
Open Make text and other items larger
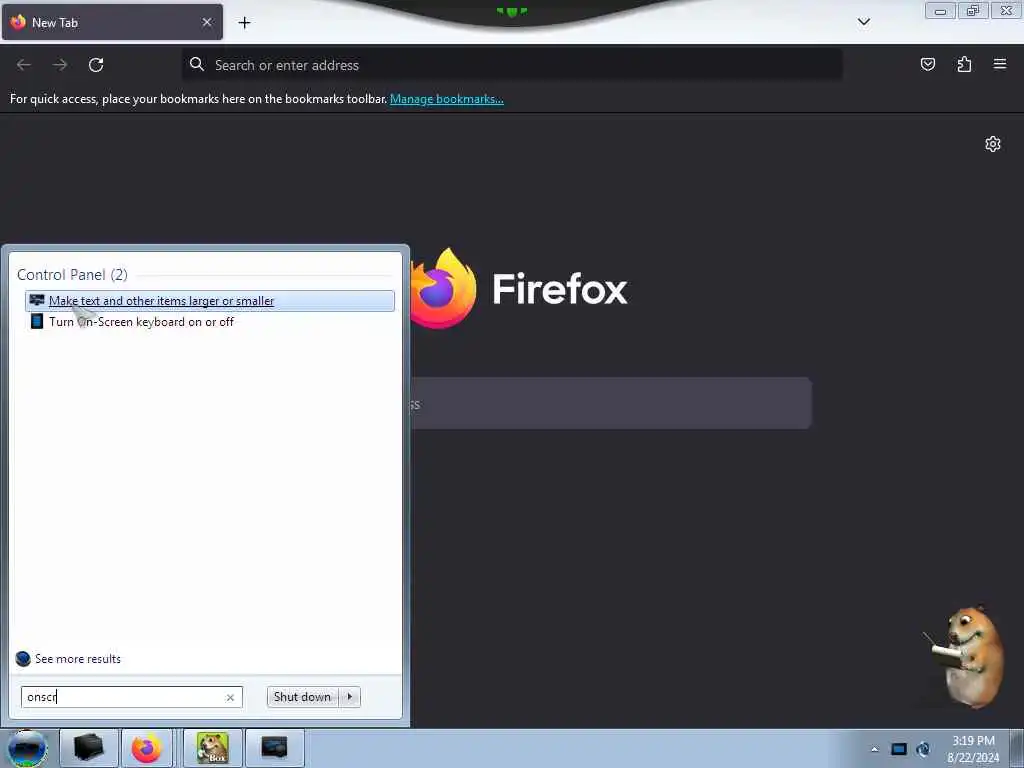(x=210, y=301)
